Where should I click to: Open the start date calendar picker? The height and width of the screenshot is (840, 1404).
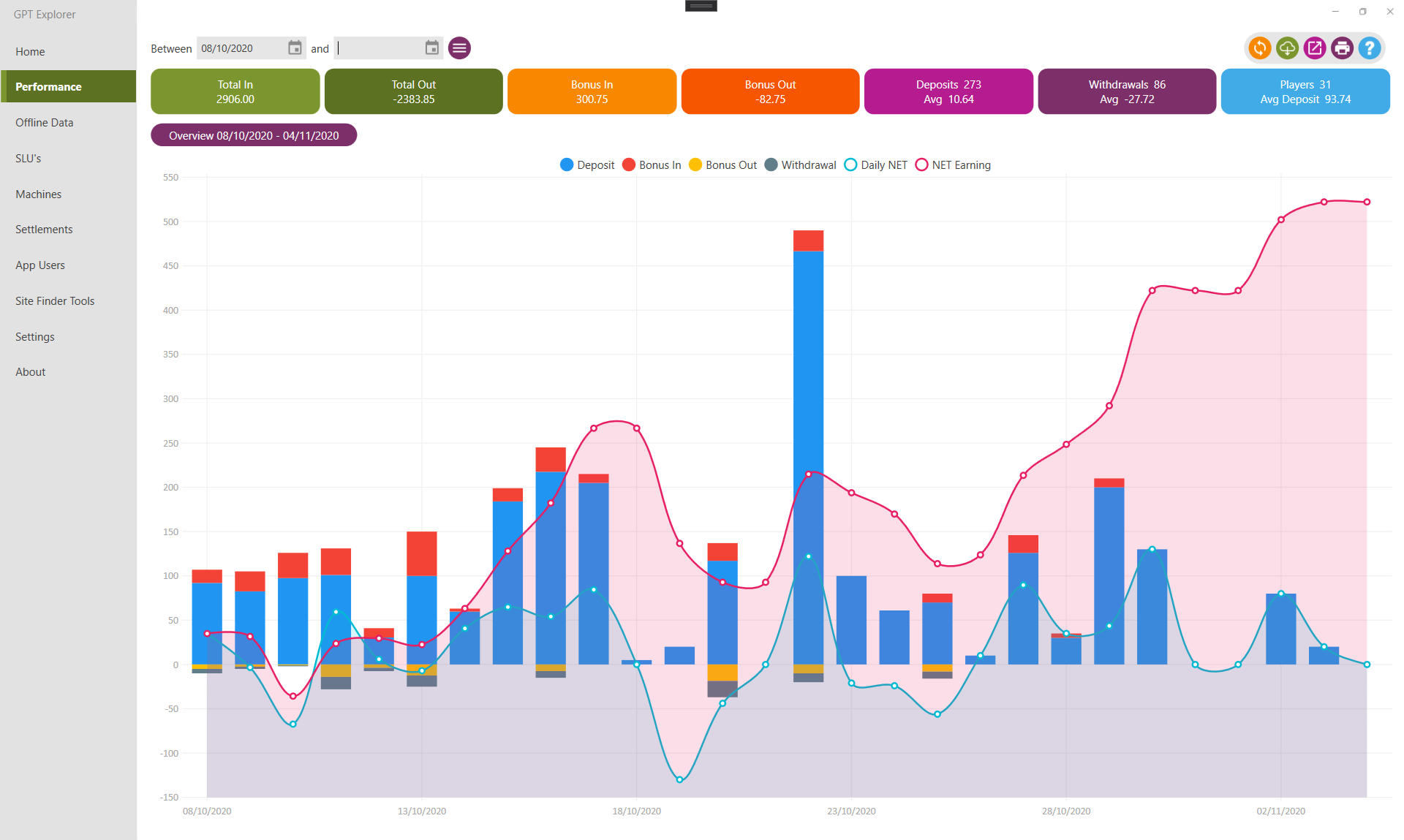tap(295, 48)
